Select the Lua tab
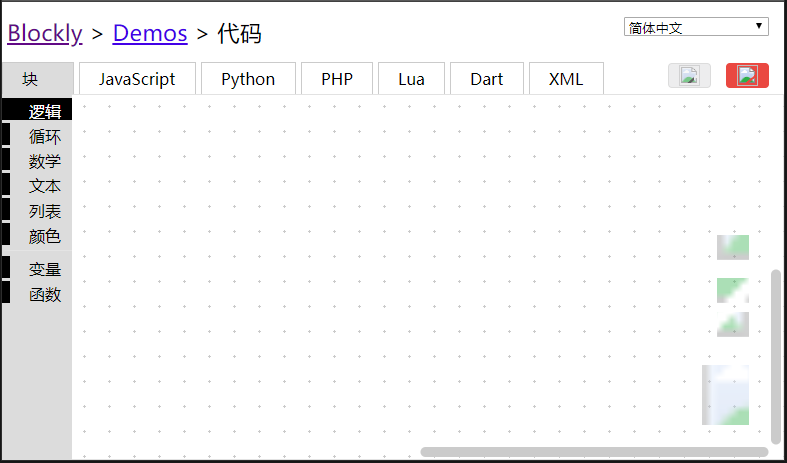This screenshot has height=463, width=787. [412, 79]
